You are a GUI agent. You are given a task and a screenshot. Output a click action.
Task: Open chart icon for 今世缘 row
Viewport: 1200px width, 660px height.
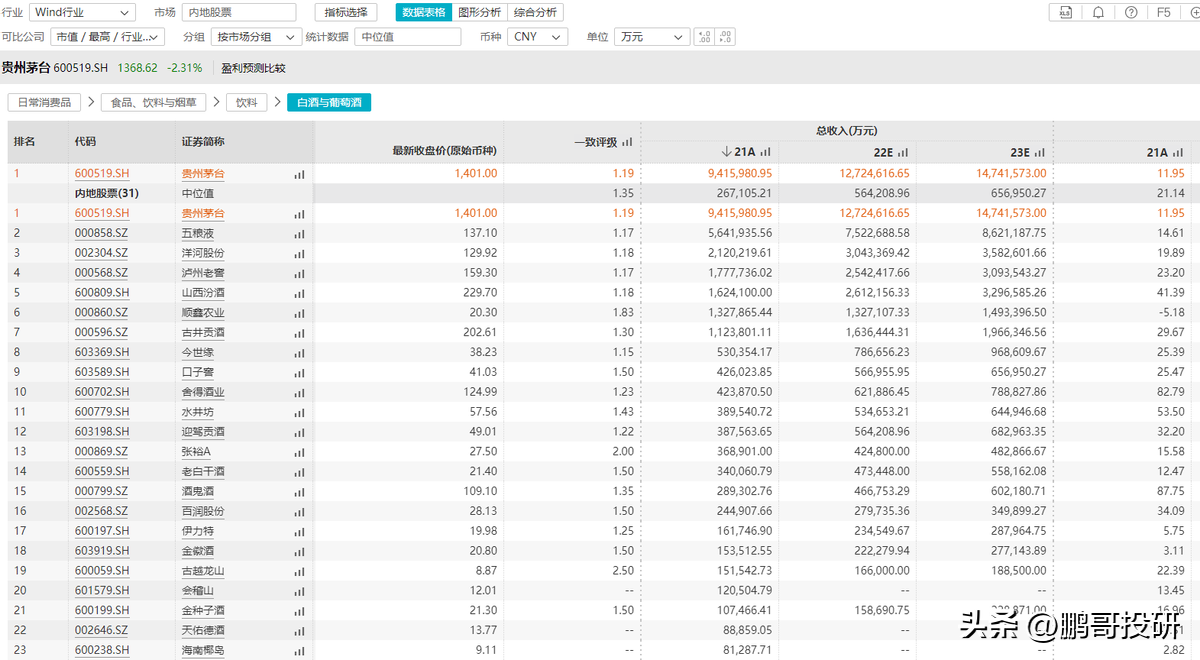pos(299,352)
